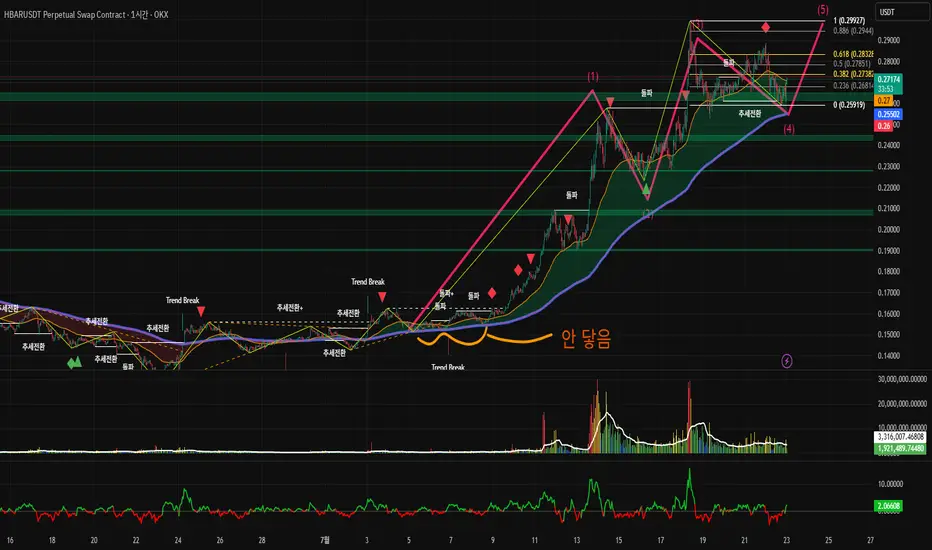Click the green up-triangle marker at wave (2)
Screen dimensions: 932x550
(x=646, y=189)
